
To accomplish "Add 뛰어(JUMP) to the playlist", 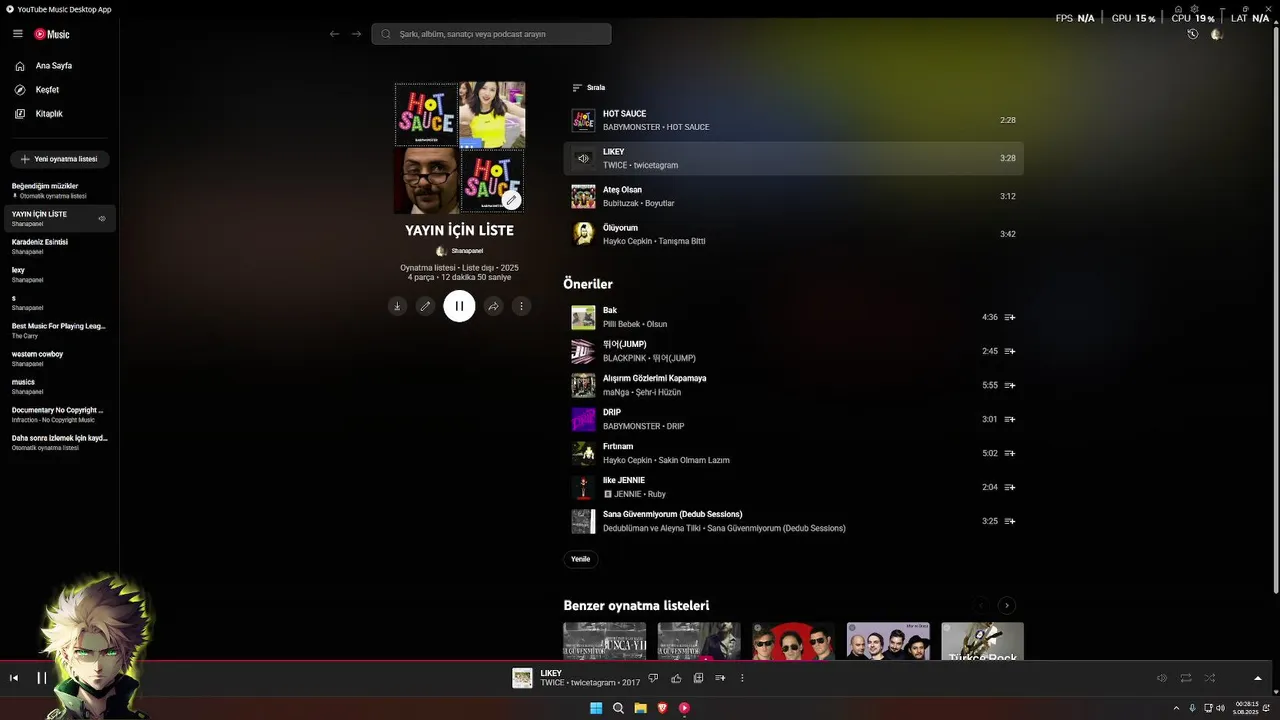I will 1010,351.
